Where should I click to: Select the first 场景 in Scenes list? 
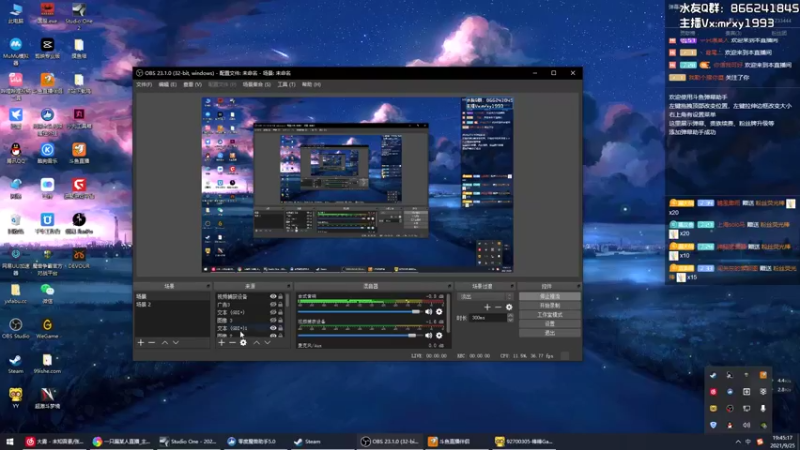pyautogui.click(x=172, y=296)
